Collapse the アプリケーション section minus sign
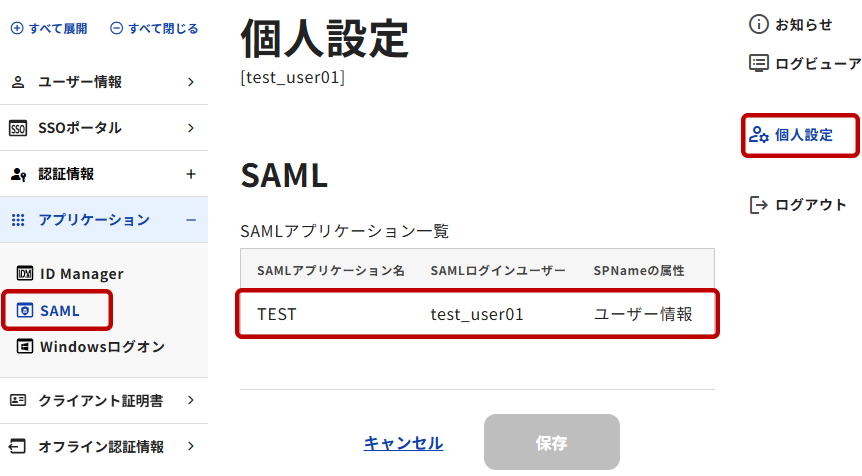862x476 pixels. (x=191, y=220)
